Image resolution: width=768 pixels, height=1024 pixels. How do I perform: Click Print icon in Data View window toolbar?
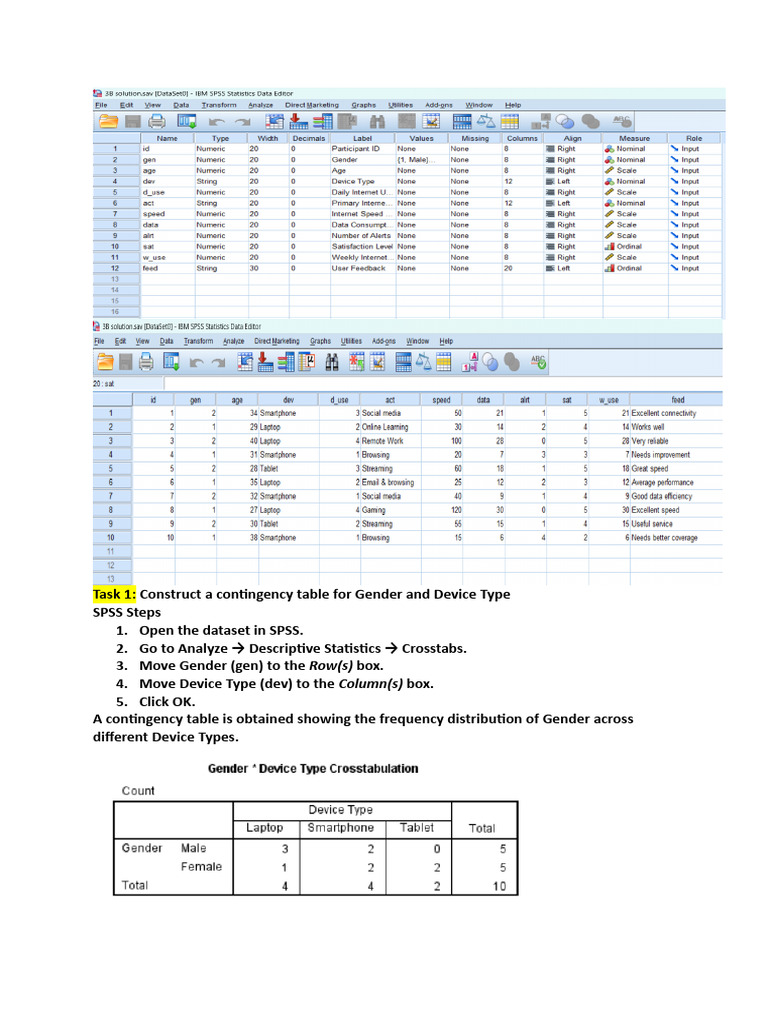click(x=146, y=362)
